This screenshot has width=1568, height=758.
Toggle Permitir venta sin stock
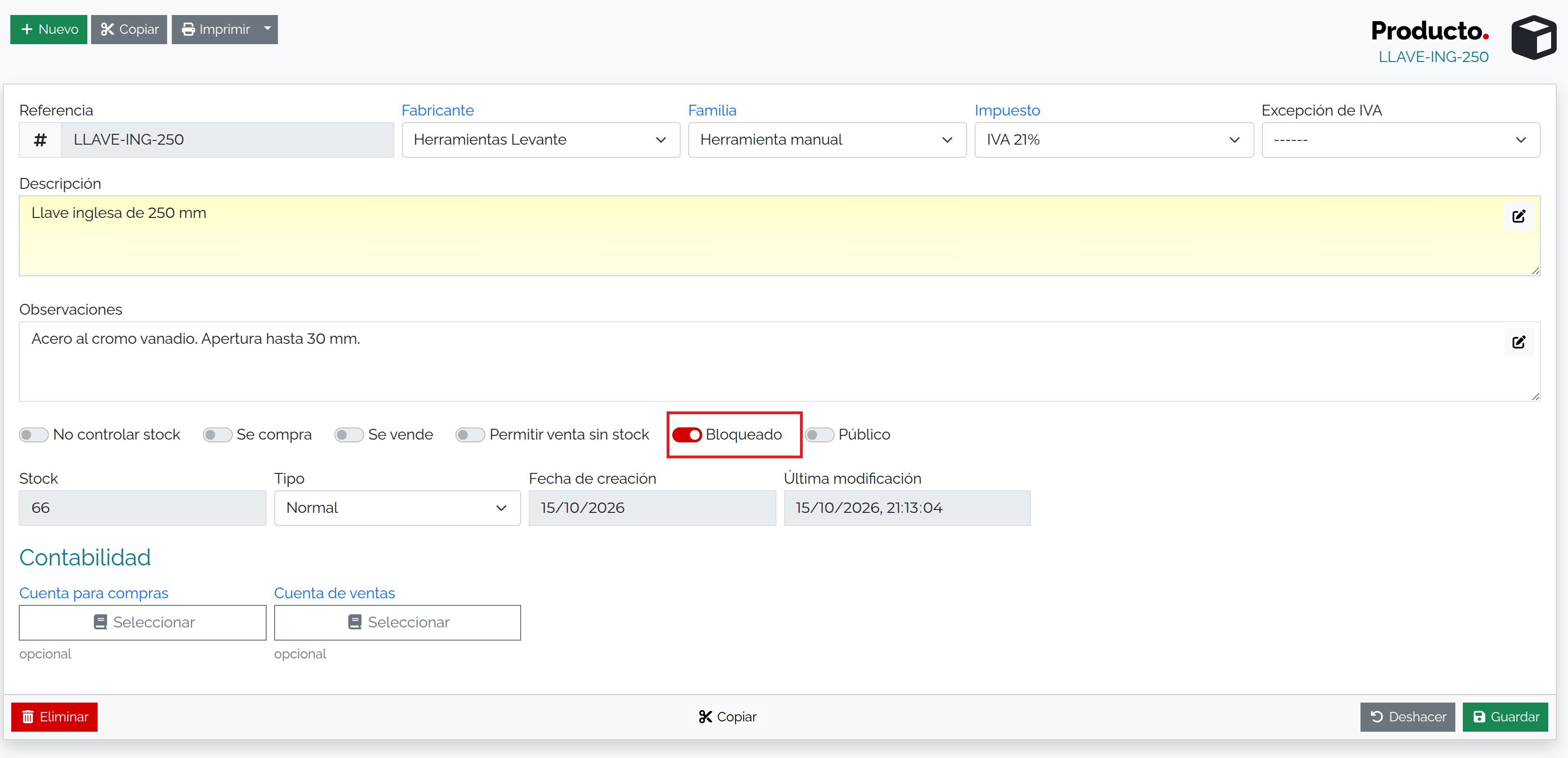click(470, 435)
